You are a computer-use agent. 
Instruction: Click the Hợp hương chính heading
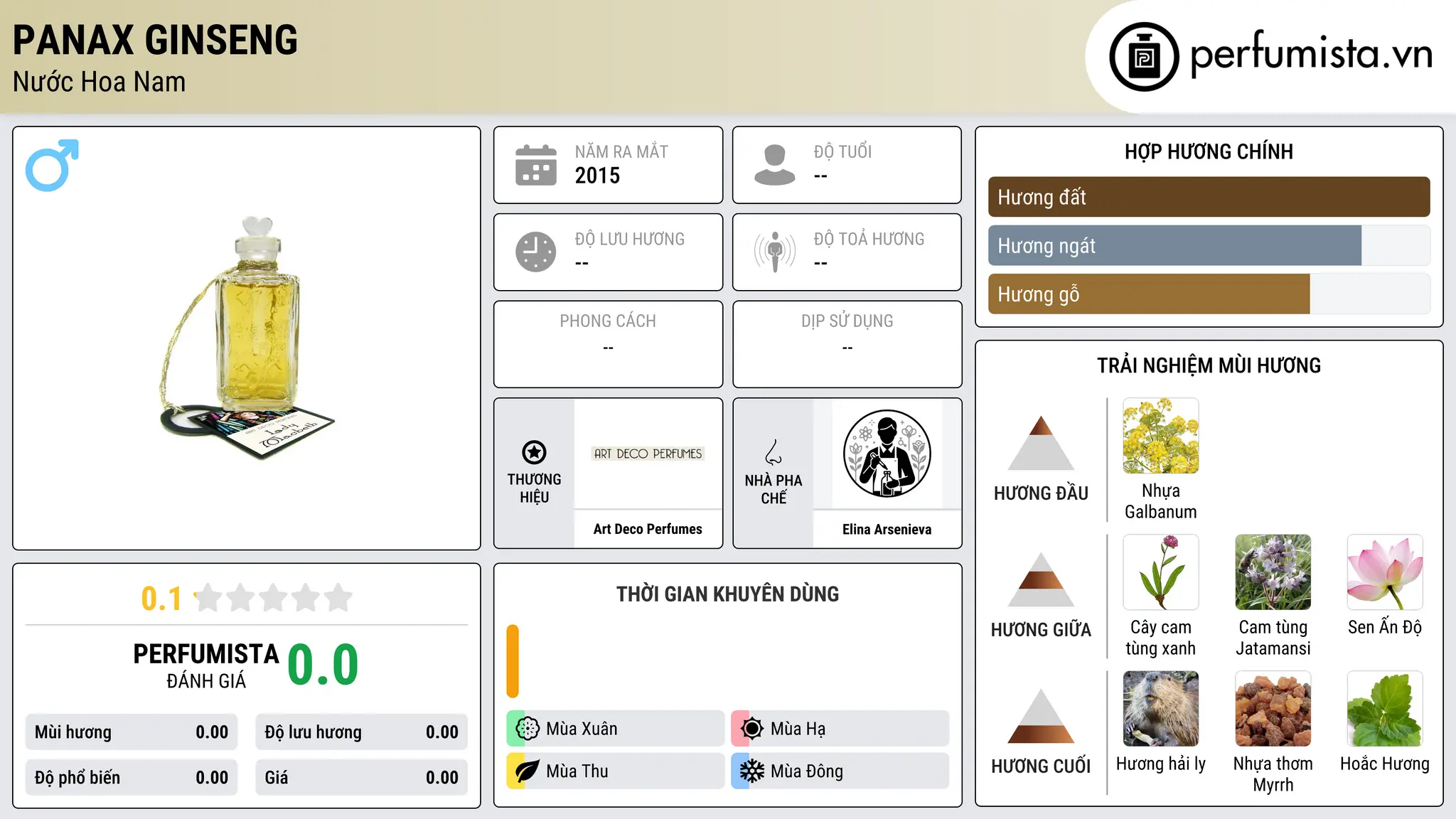tap(1209, 151)
